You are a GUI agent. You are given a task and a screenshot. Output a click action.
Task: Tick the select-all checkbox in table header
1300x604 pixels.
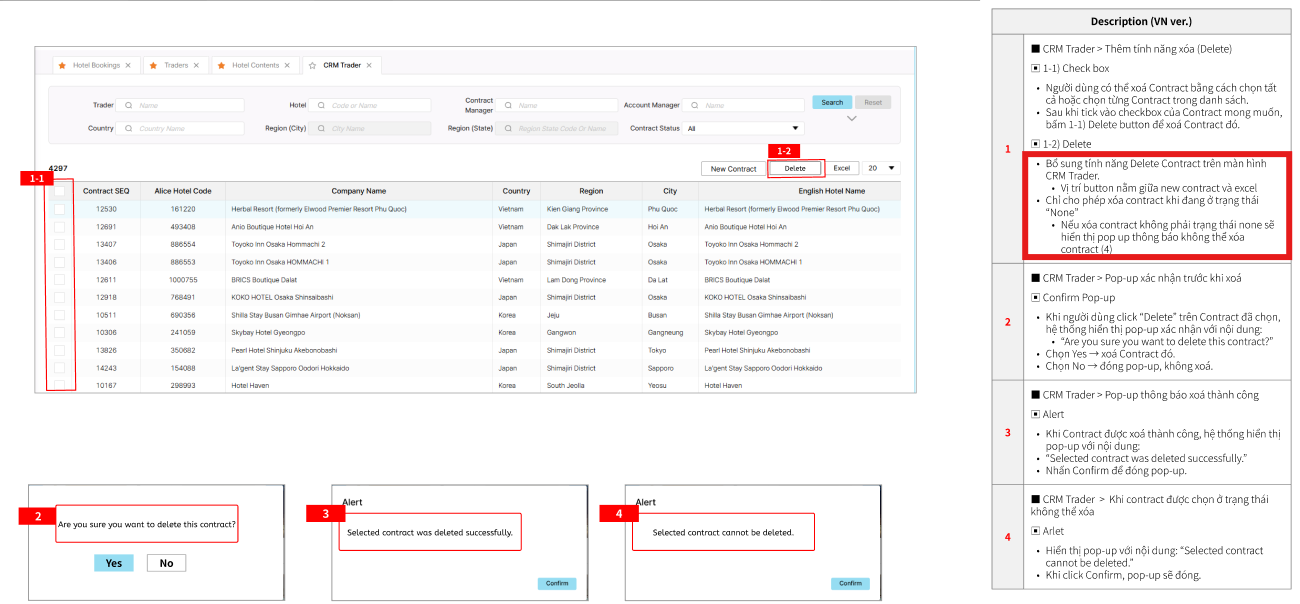(59, 191)
